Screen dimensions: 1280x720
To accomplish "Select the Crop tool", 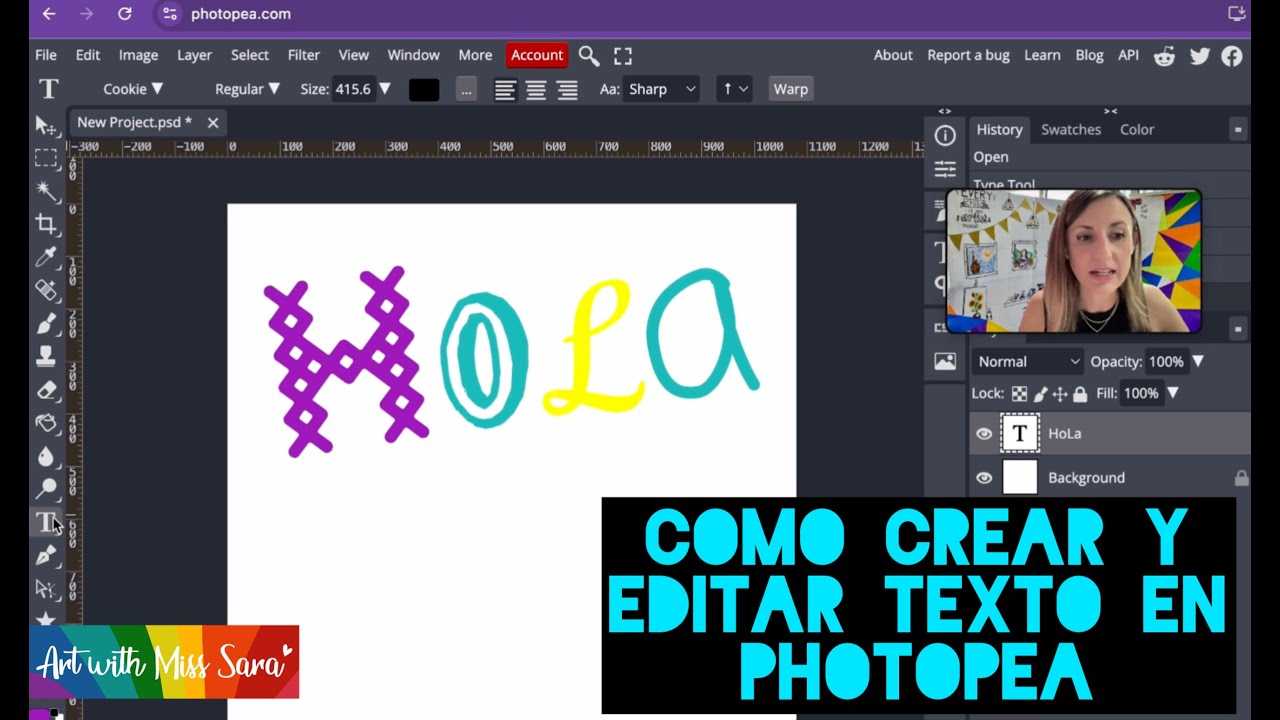I will (x=46, y=223).
